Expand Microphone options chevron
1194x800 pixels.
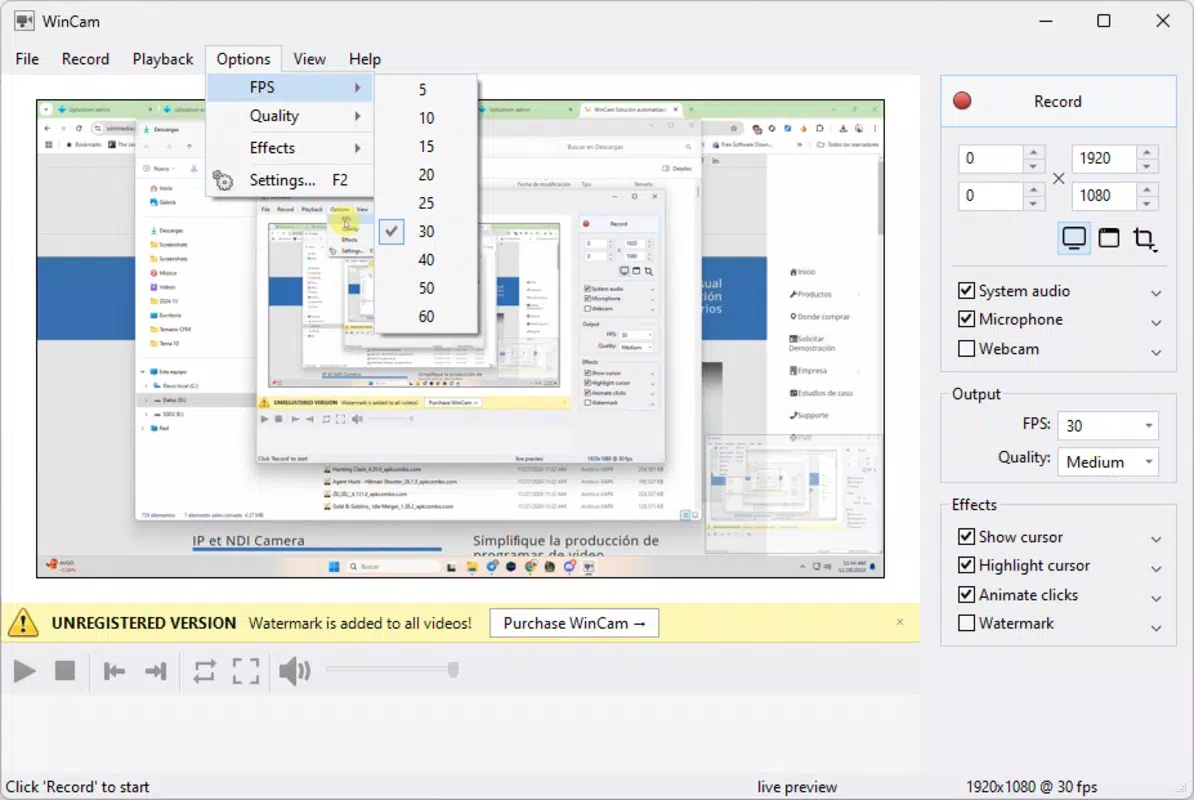[1156, 323]
